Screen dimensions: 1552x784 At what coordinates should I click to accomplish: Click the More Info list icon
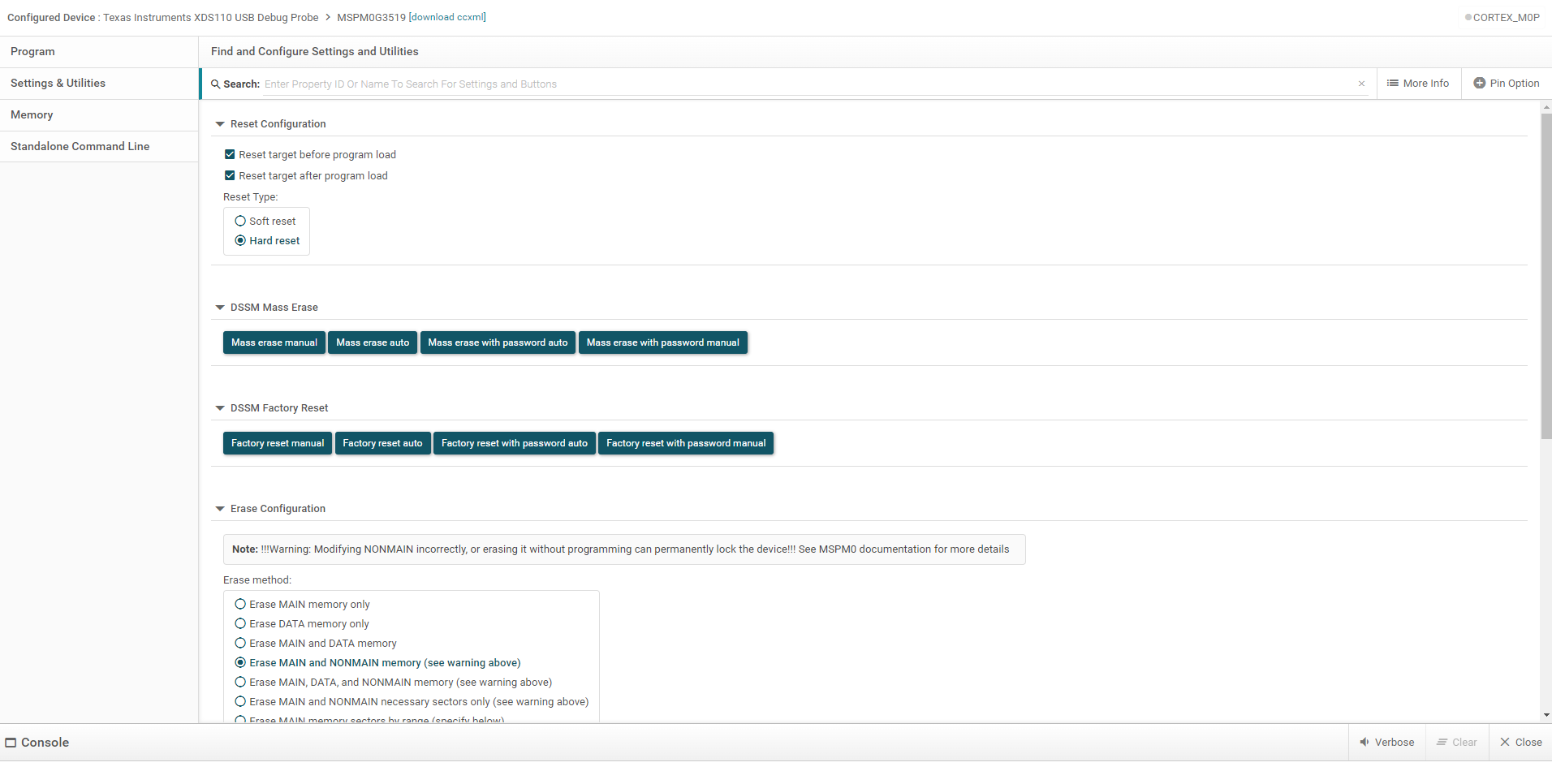tap(1393, 84)
